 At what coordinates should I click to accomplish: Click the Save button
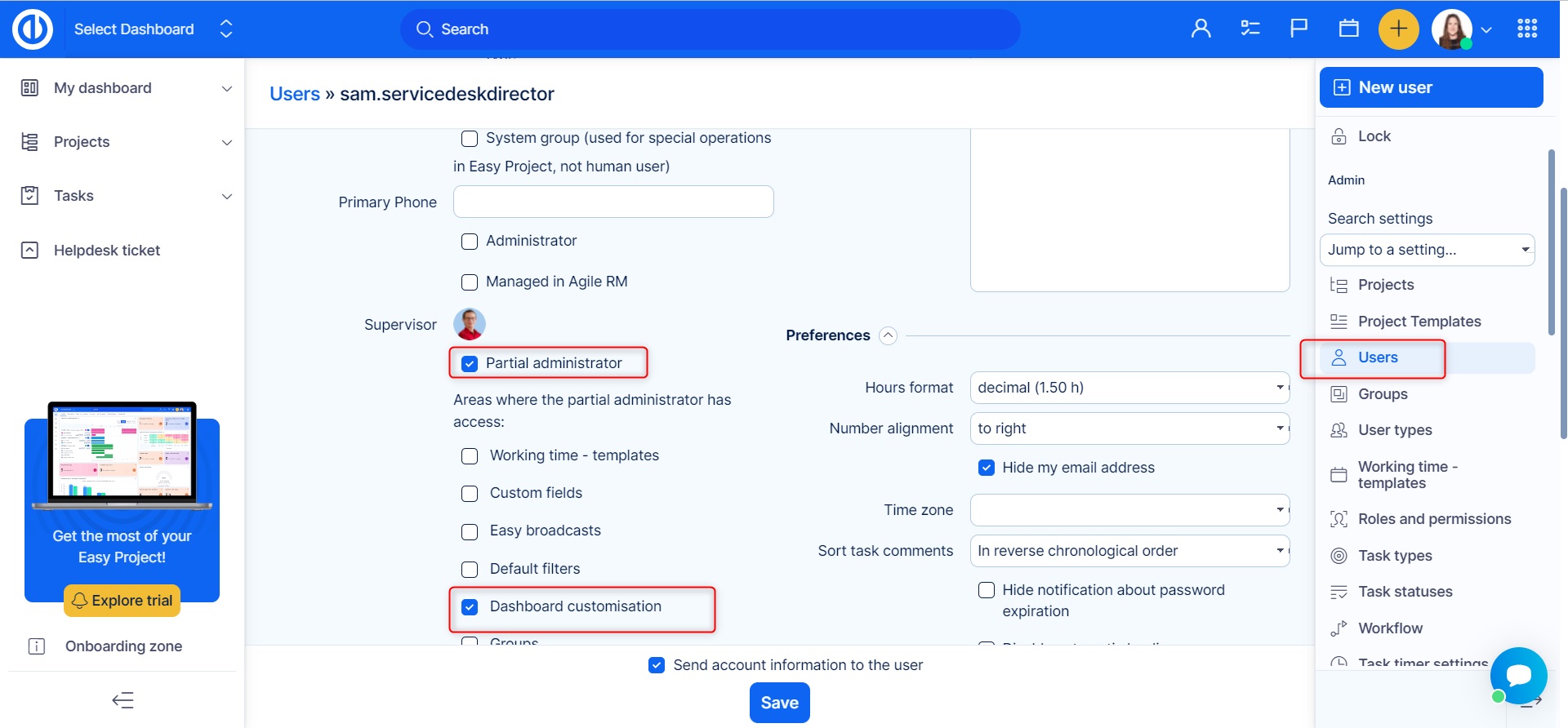[779, 703]
